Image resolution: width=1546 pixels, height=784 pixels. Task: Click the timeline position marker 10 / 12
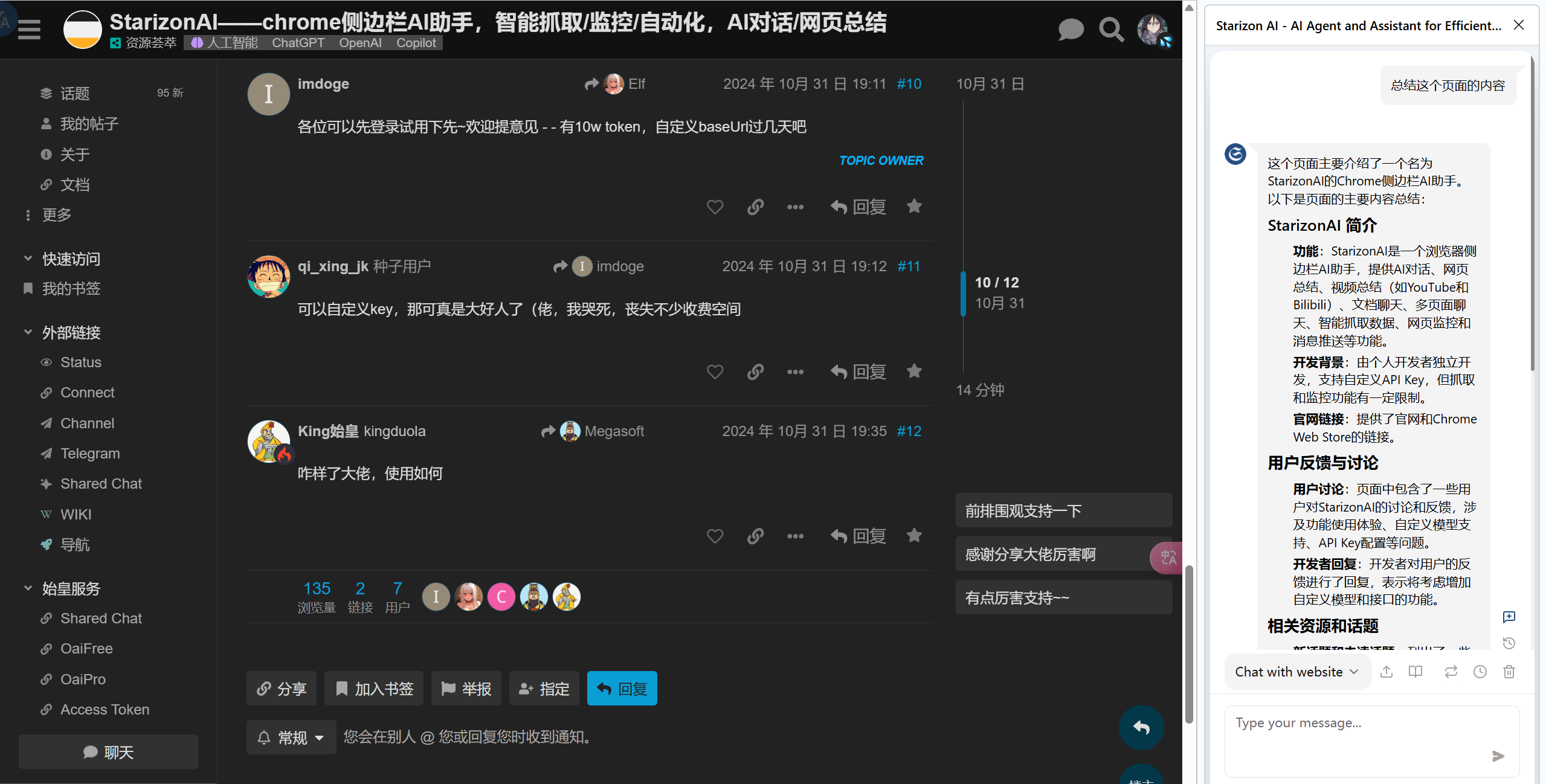pyautogui.click(x=996, y=283)
